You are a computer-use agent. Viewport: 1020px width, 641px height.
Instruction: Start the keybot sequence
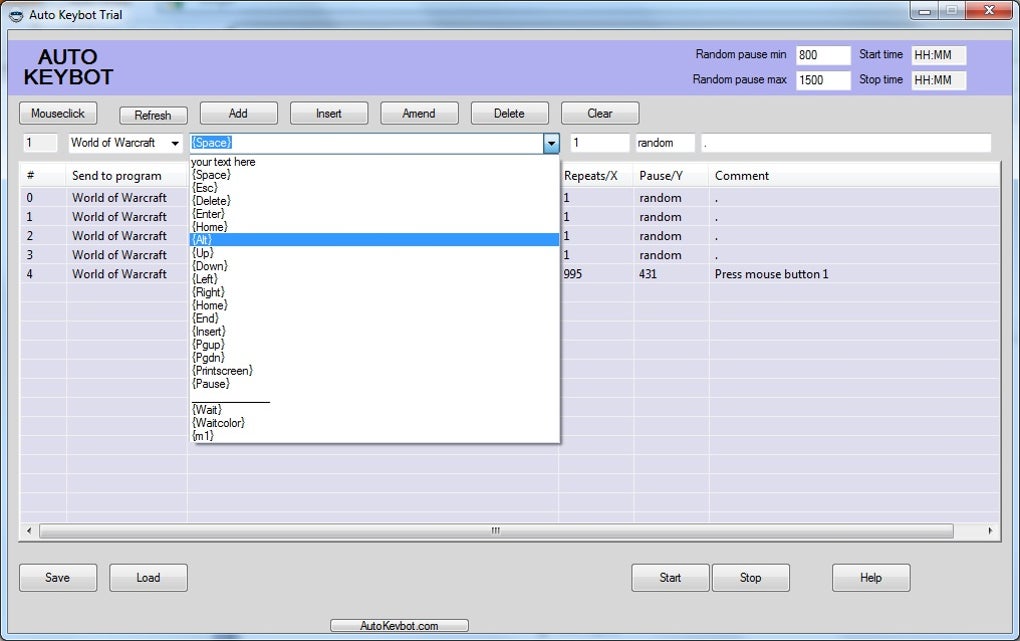(x=670, y=577)
